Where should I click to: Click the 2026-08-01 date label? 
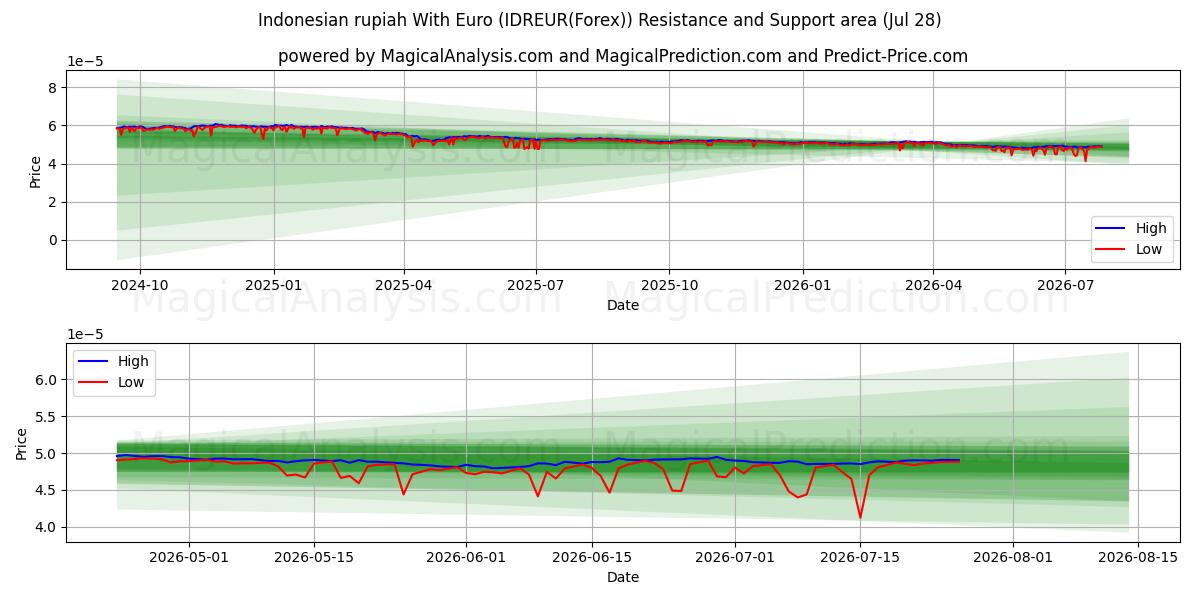coord(1012,559)
